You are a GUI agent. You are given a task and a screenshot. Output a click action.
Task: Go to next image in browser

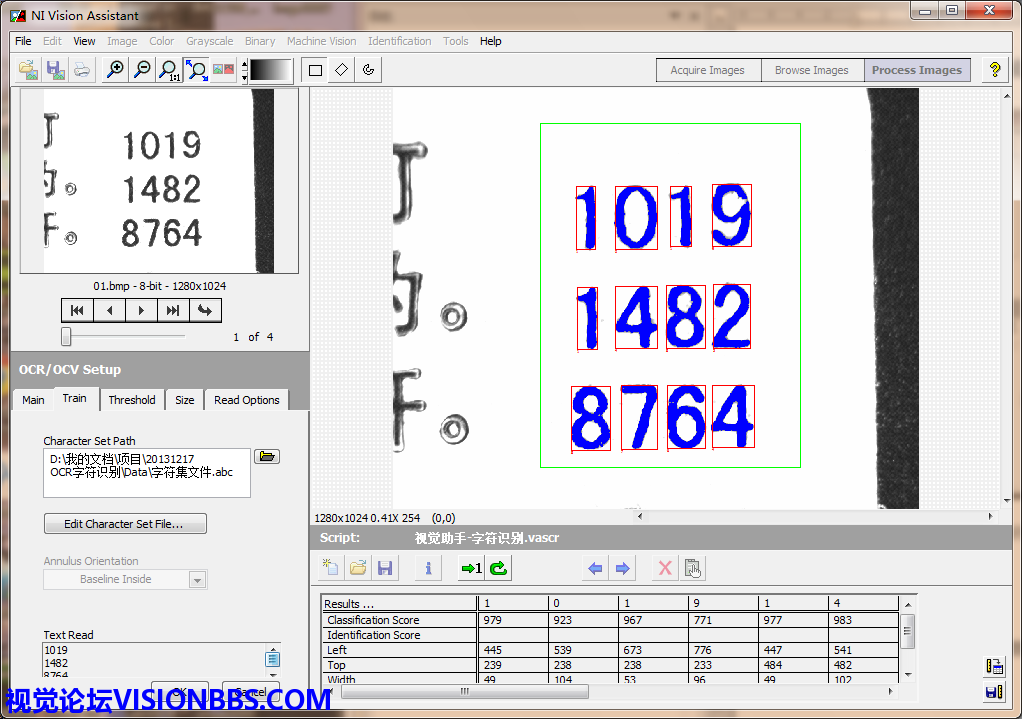141,310
